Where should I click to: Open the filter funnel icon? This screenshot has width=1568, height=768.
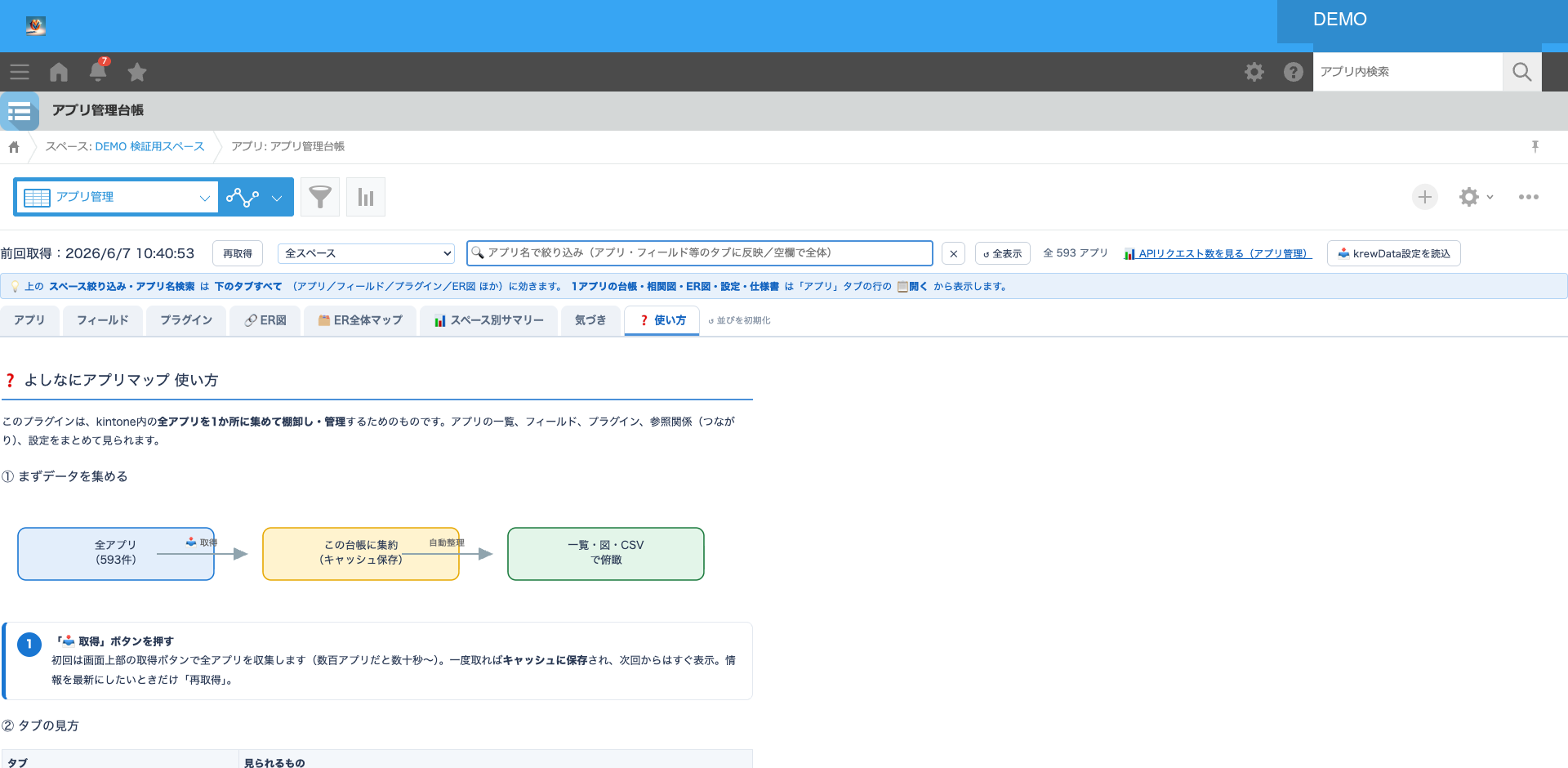click(x=320, y=197)
